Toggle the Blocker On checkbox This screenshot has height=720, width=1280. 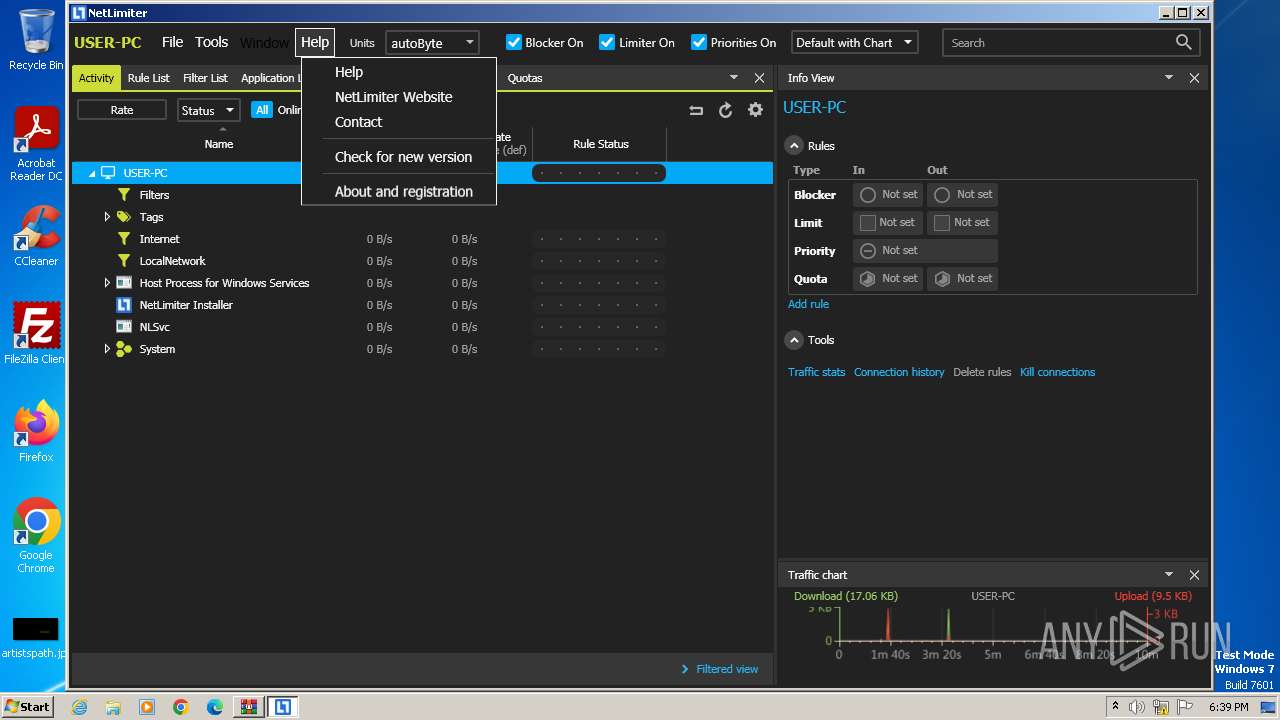(x=514, y=42)
